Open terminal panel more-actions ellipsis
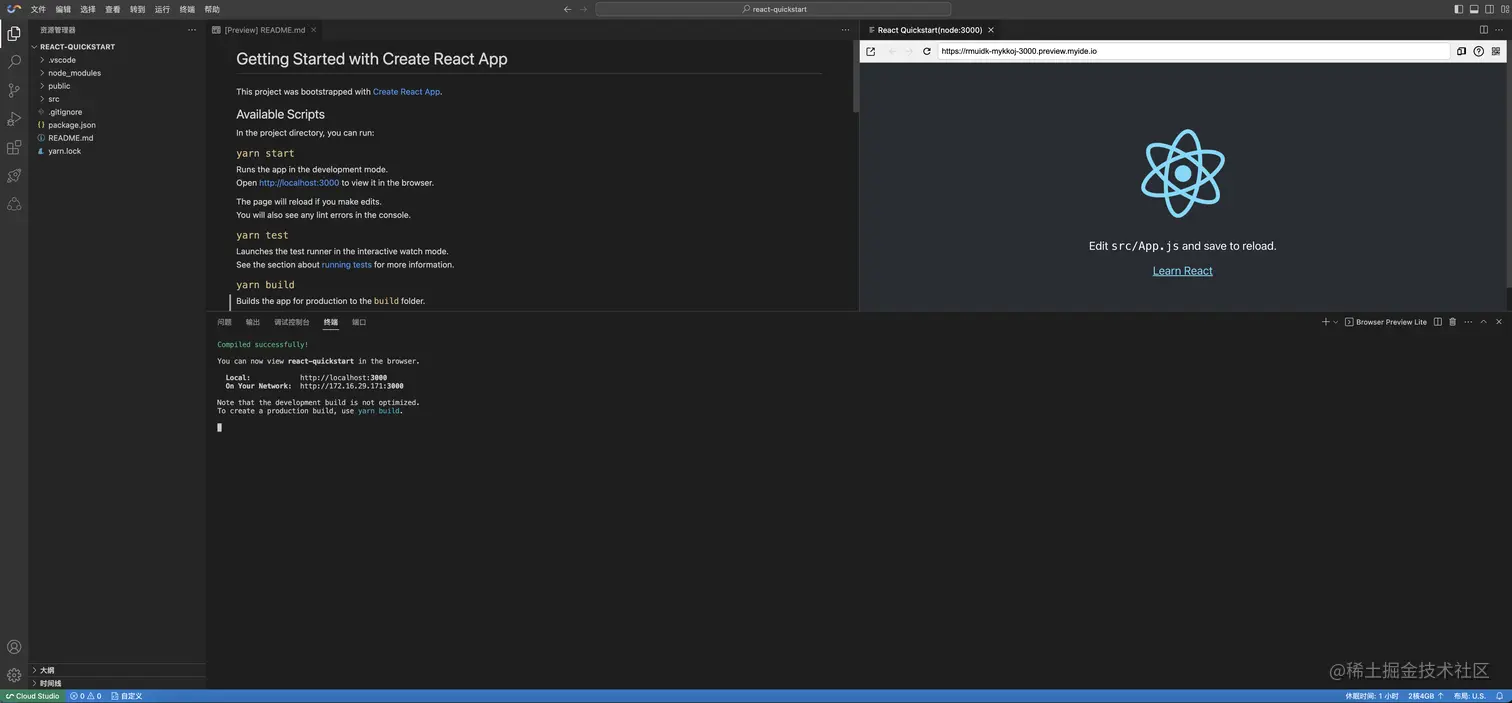Viewport: 1512px width, 703px height. [1468, 322]
